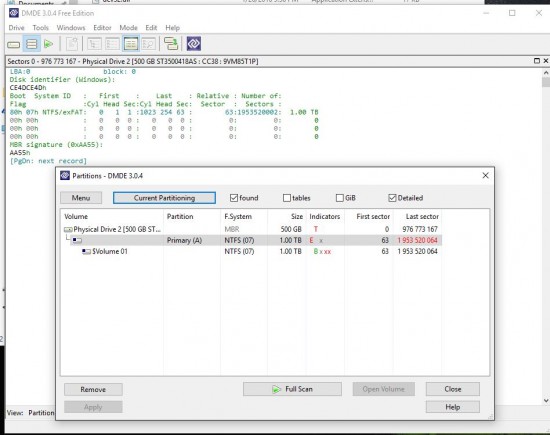Start Full Scan from the dialog
Viewport: 550px width, 435px height.
click(x=292, y=389)
